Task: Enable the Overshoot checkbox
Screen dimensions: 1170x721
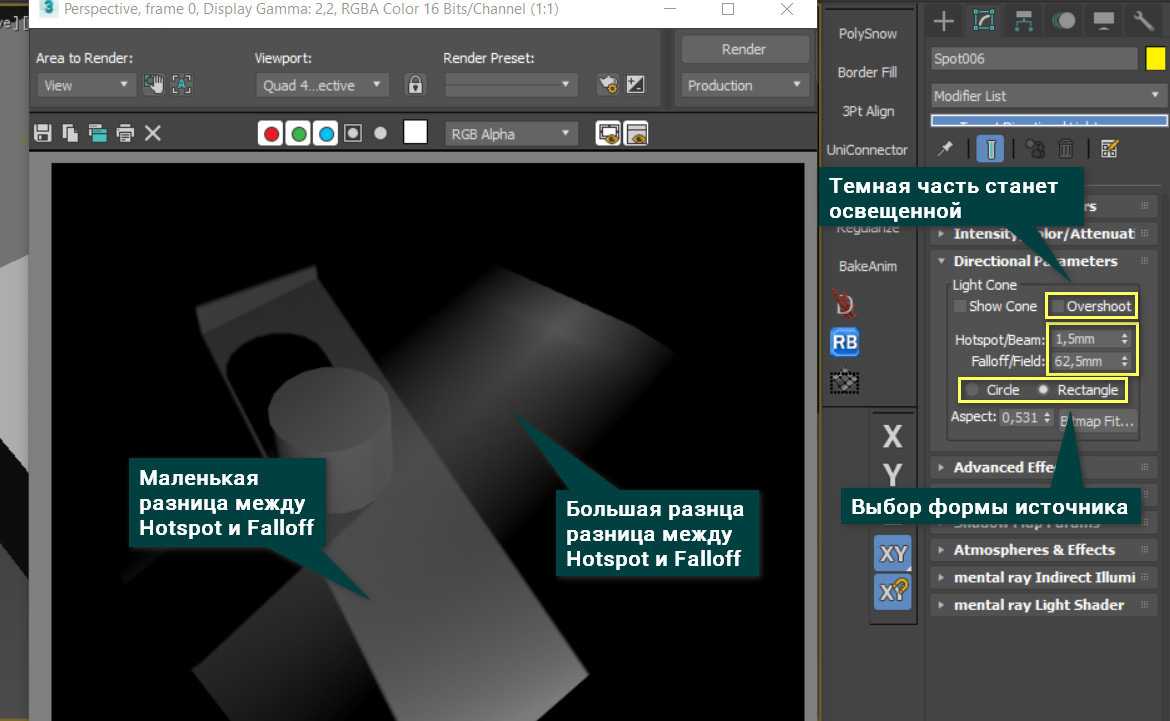Action: 1056,306
